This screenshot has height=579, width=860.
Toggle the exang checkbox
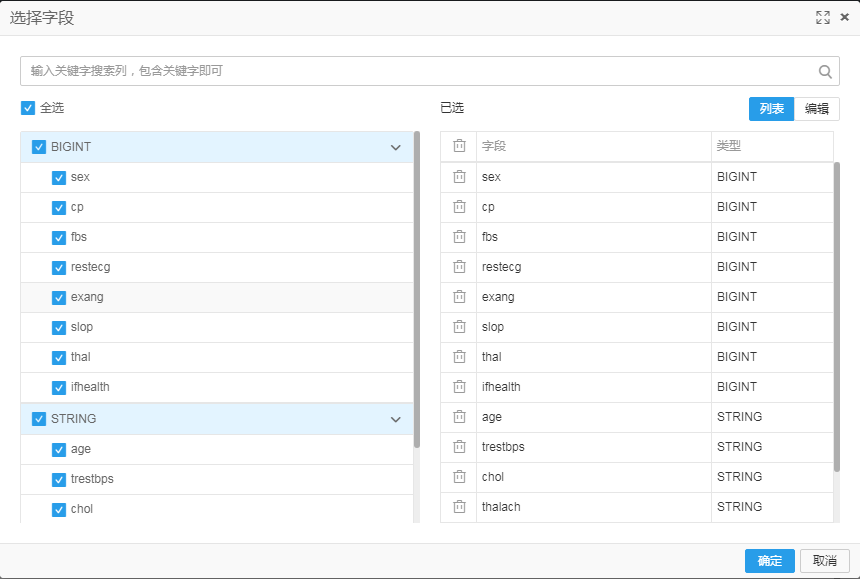[x=59, y=298]
